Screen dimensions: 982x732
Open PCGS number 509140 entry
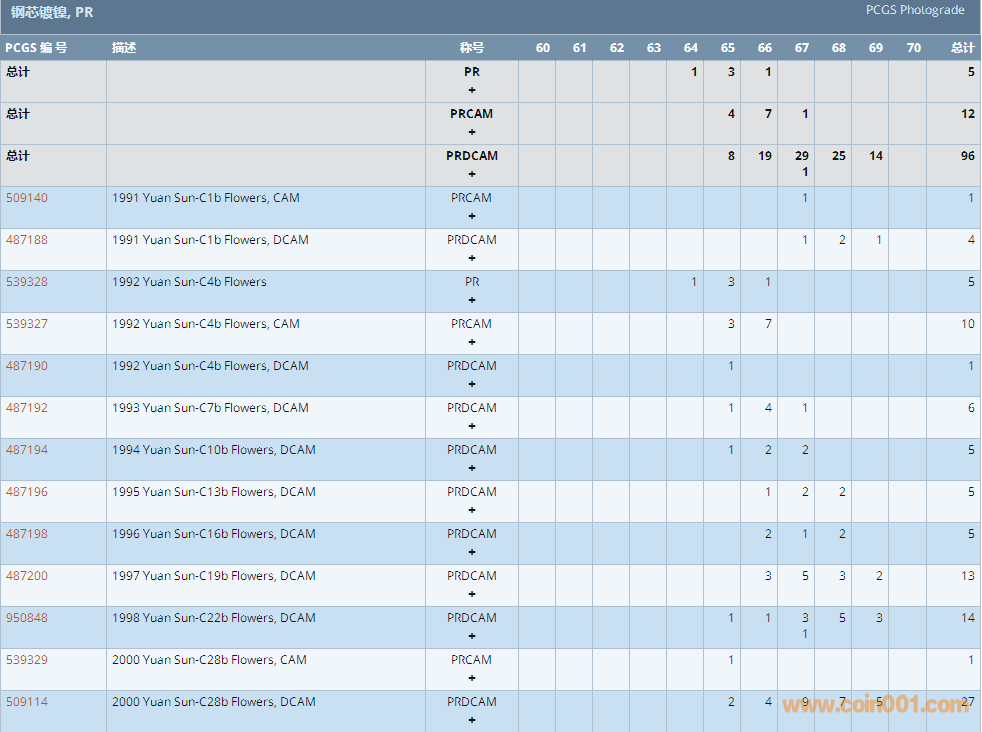[x=27, y=198]
